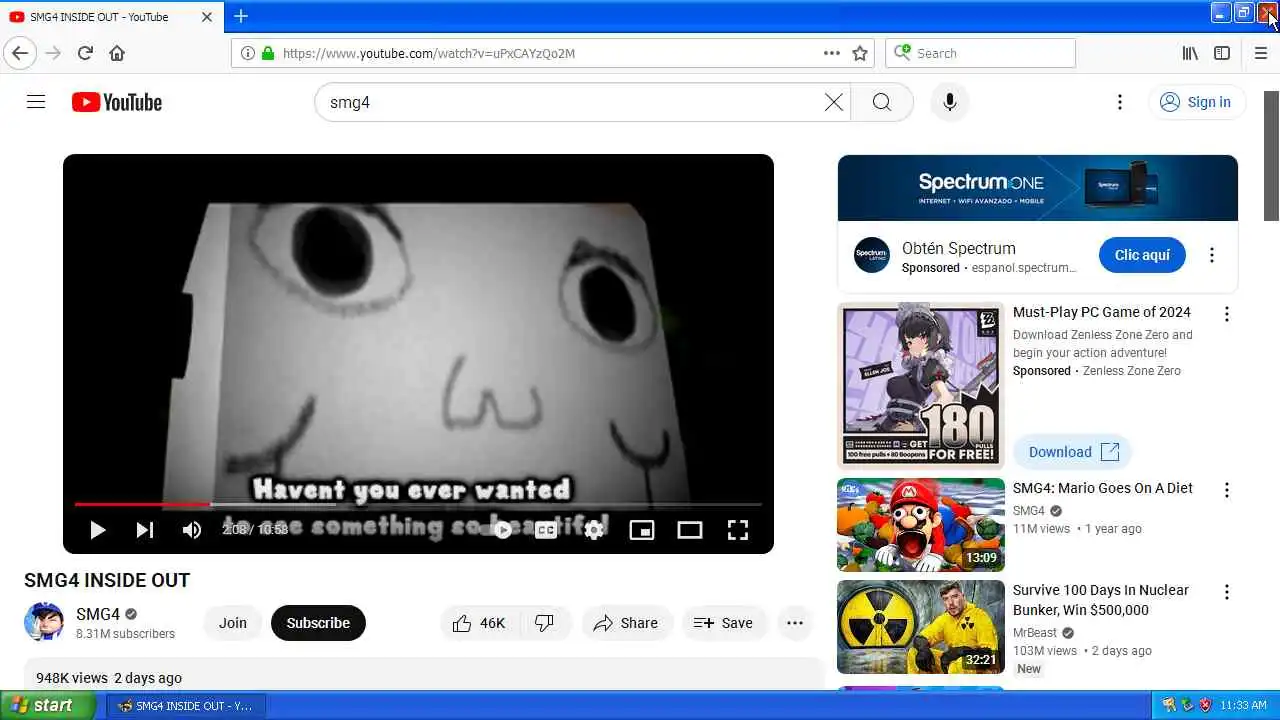Go back with the browser back arrow
The height and width of the screenshot is (720, 1280).
point(20,53)
